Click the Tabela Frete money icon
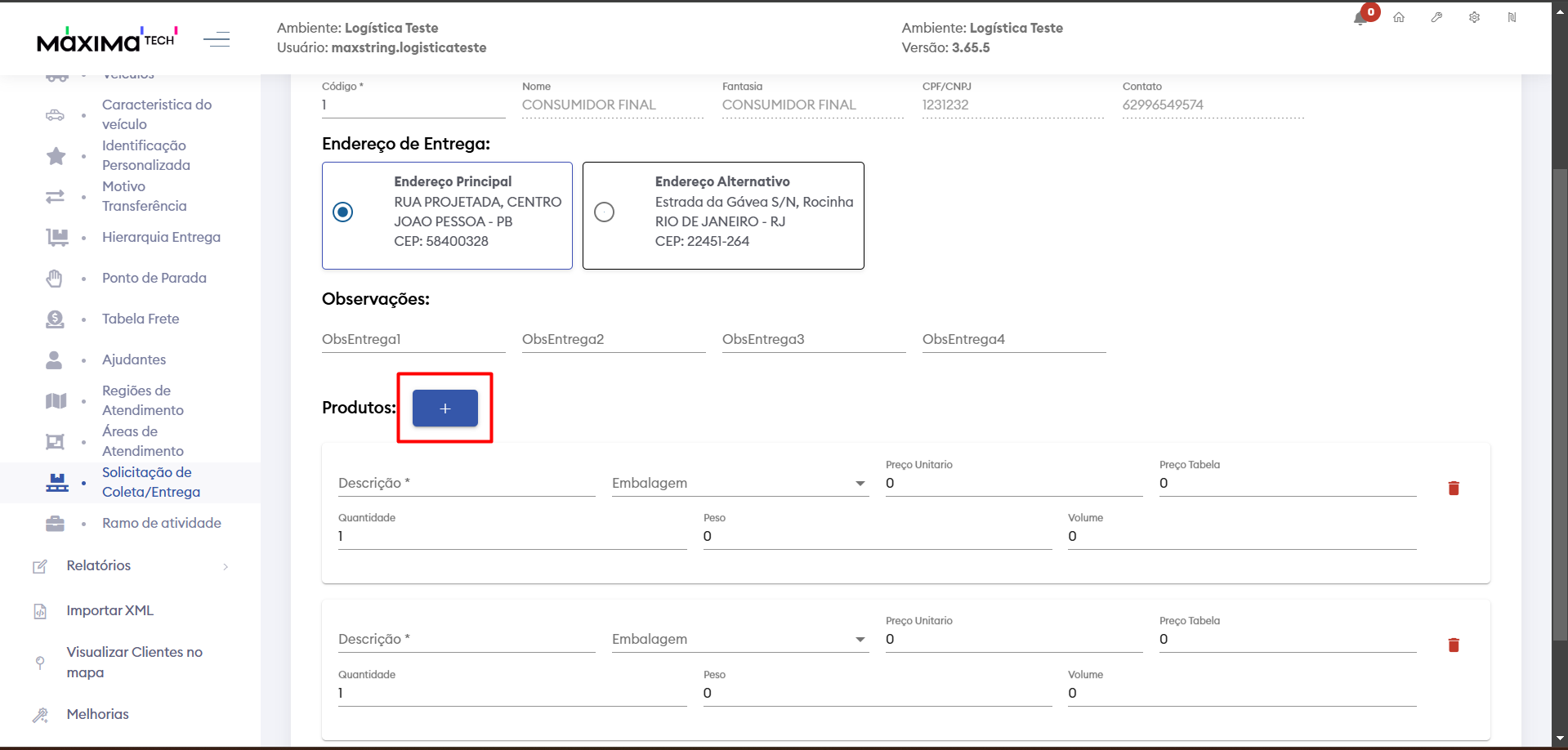1568x750 pixels. 55,319
